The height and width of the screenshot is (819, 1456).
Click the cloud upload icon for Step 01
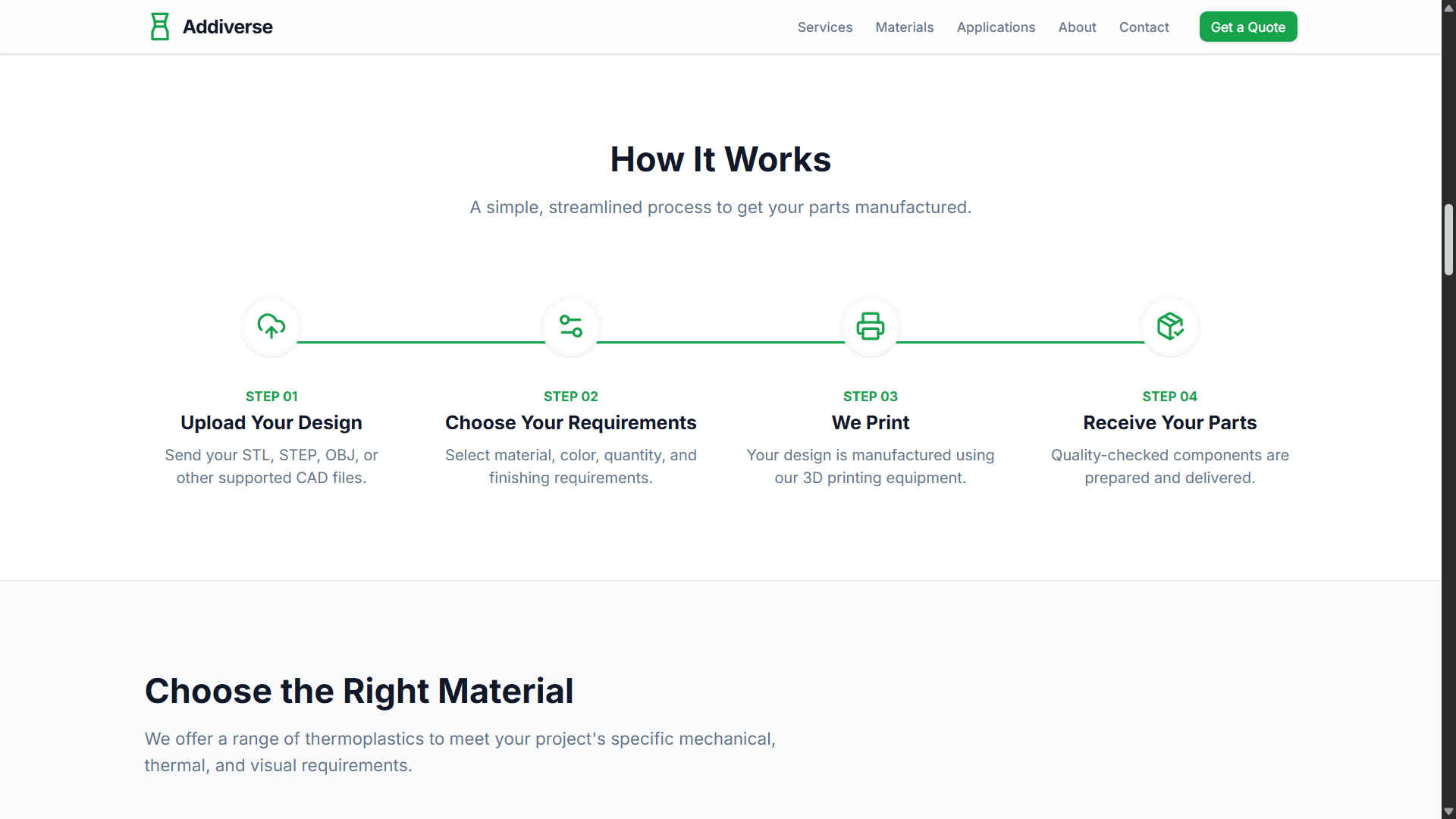click(271, 326)
